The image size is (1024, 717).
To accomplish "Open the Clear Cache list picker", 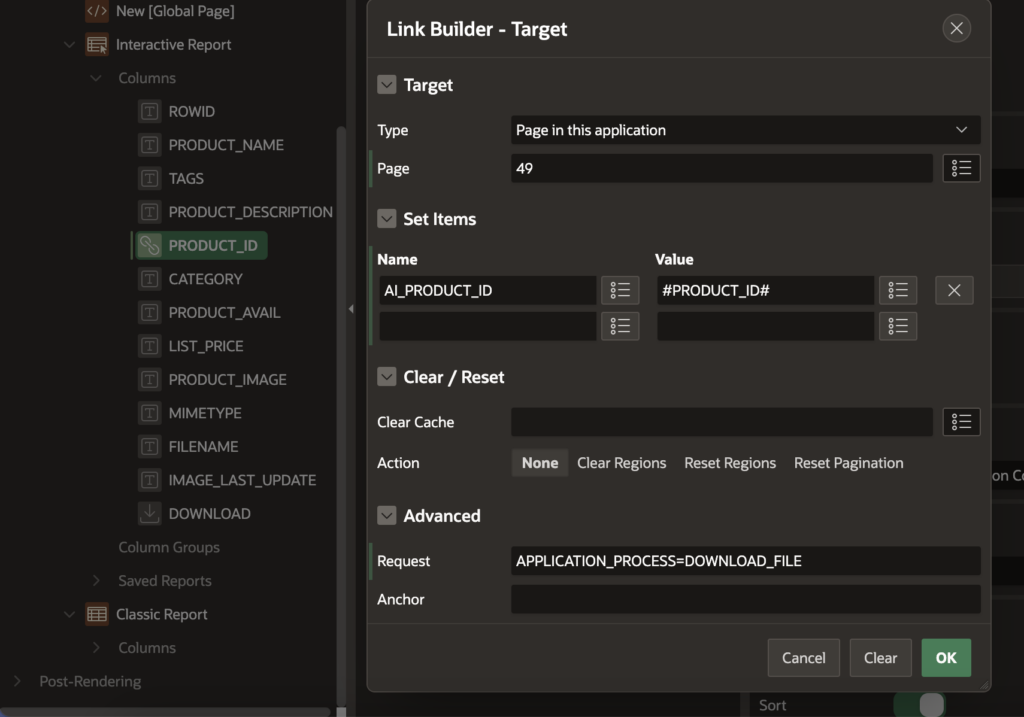I will pyautogui.click(x=961, y=422).
